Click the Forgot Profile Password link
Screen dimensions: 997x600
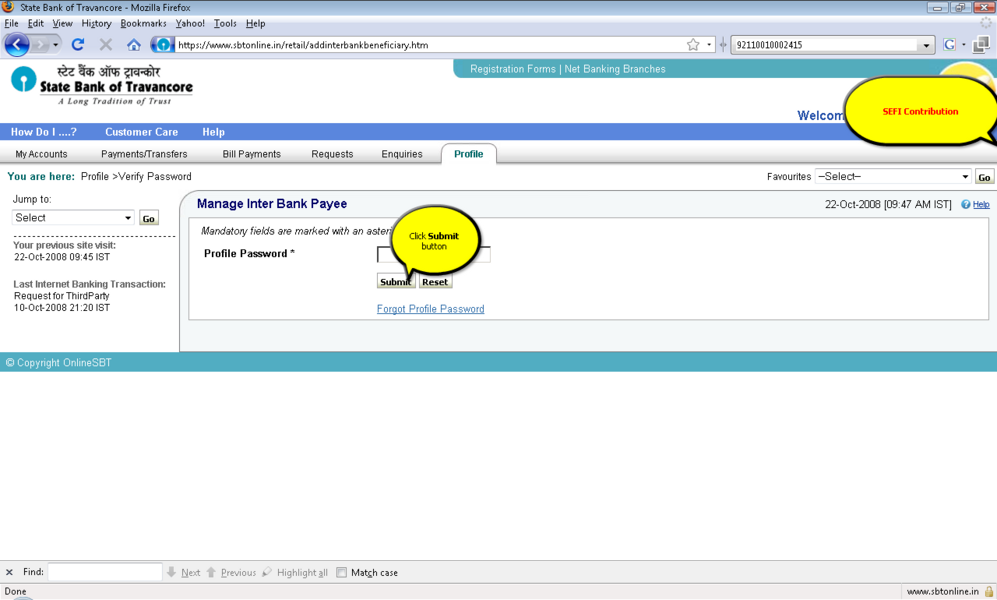[430, 309]
